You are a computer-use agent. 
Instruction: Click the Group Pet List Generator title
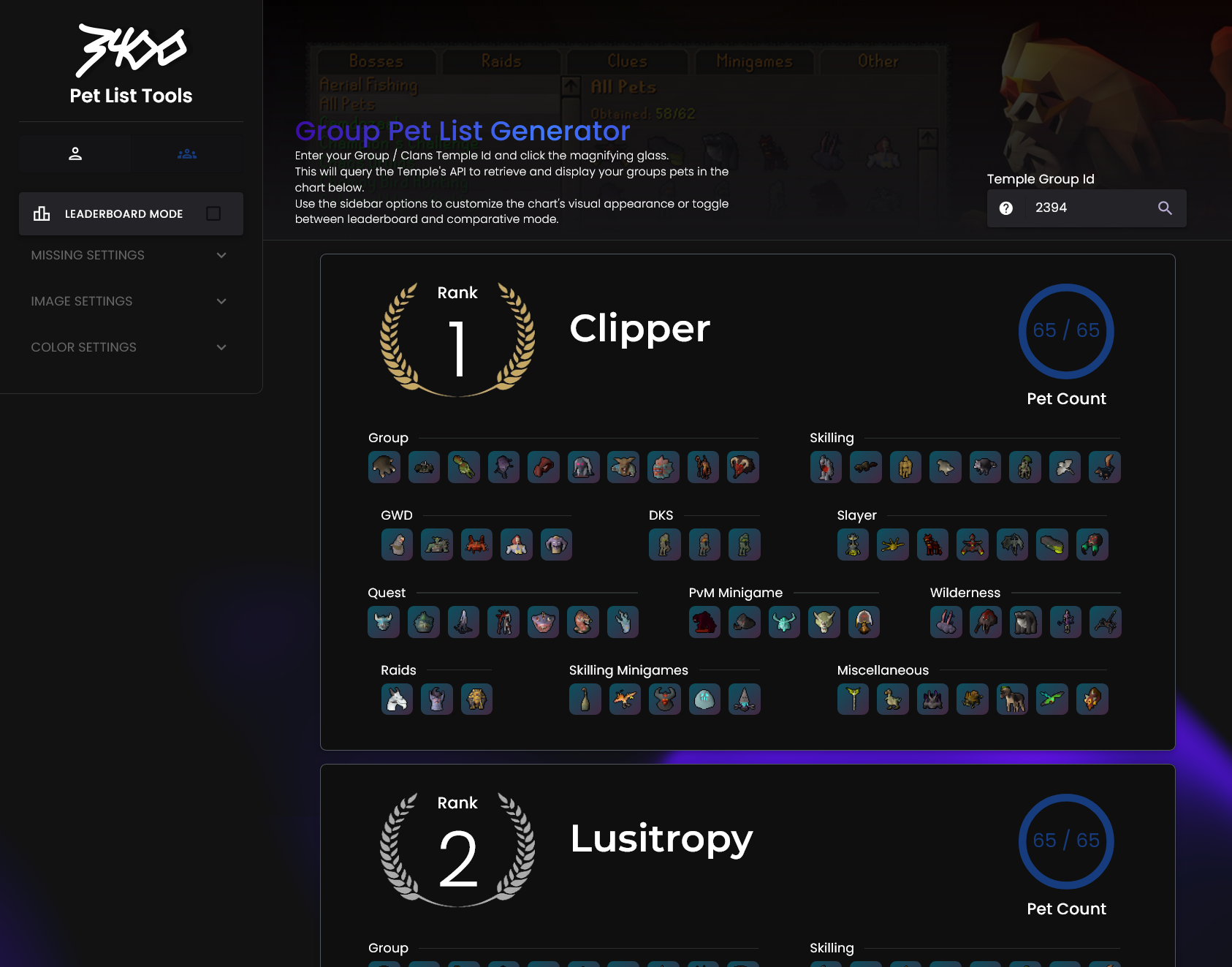point(463,131)
